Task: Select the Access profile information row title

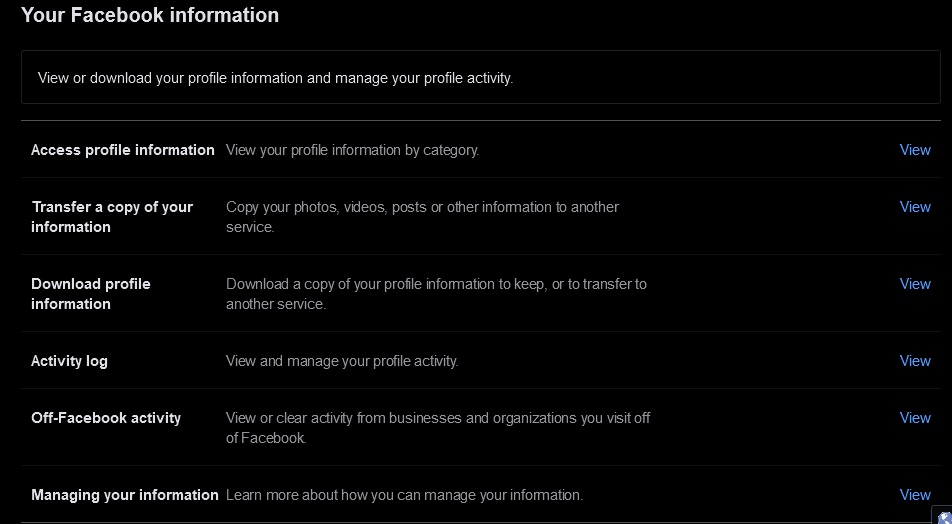Action: click(x=123, y=150)
